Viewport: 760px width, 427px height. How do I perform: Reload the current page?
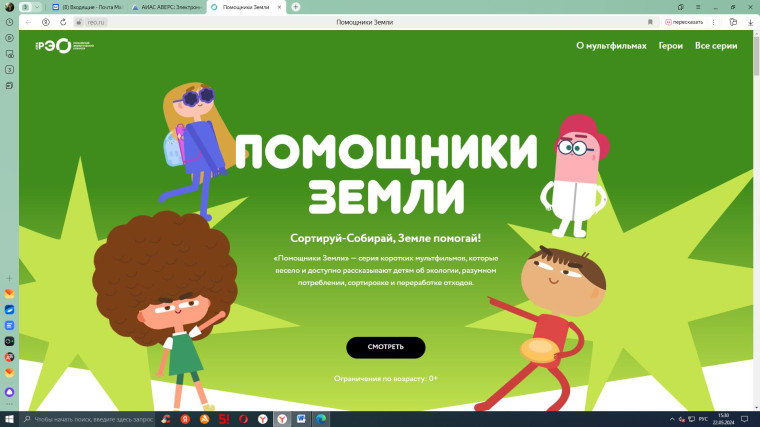point(63,22)
